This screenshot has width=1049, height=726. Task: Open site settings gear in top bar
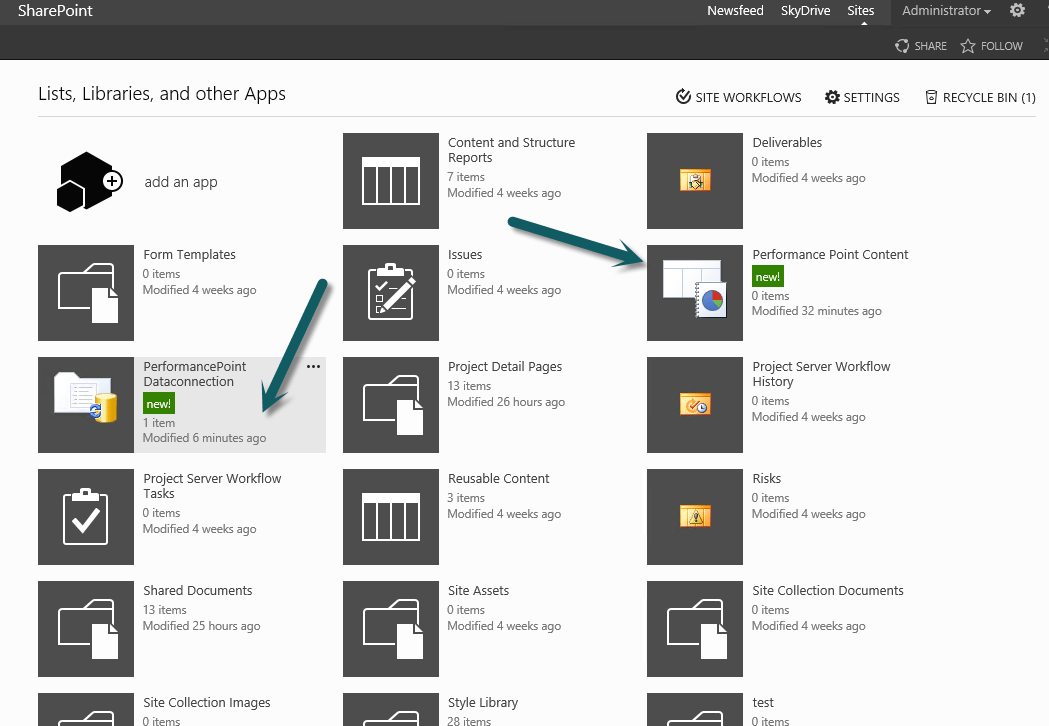pos(1017,10)
